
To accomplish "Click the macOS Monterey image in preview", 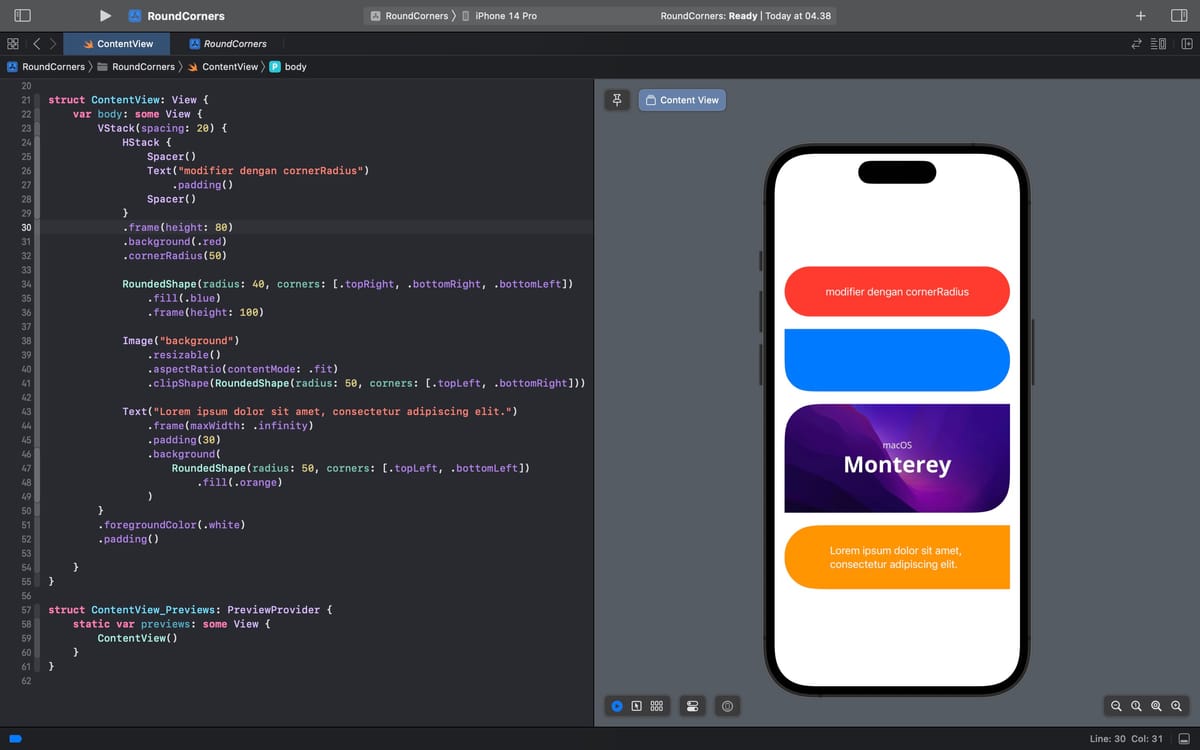I will (897, 458).
